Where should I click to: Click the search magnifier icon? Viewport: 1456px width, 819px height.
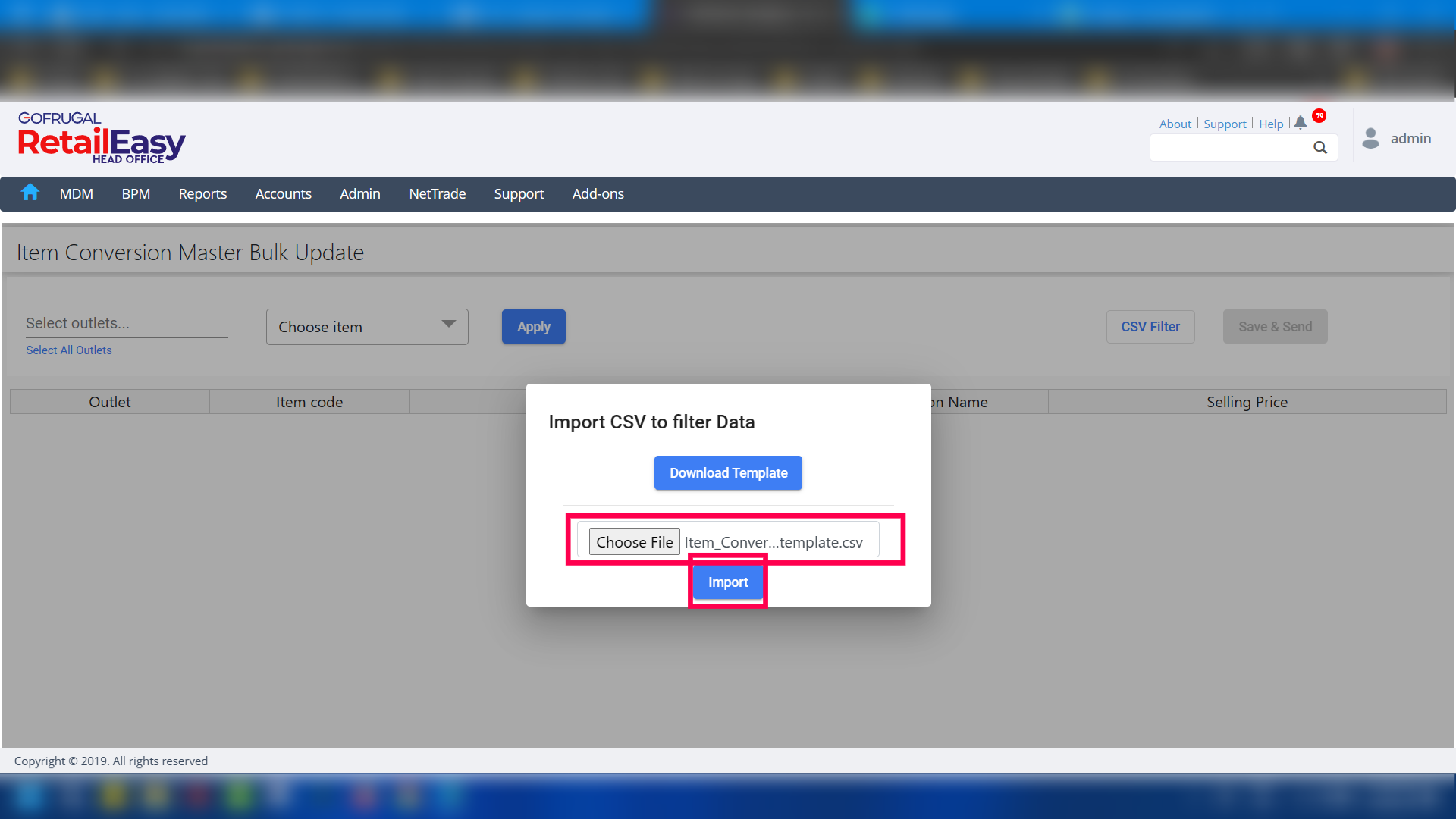coord(1320,148)
